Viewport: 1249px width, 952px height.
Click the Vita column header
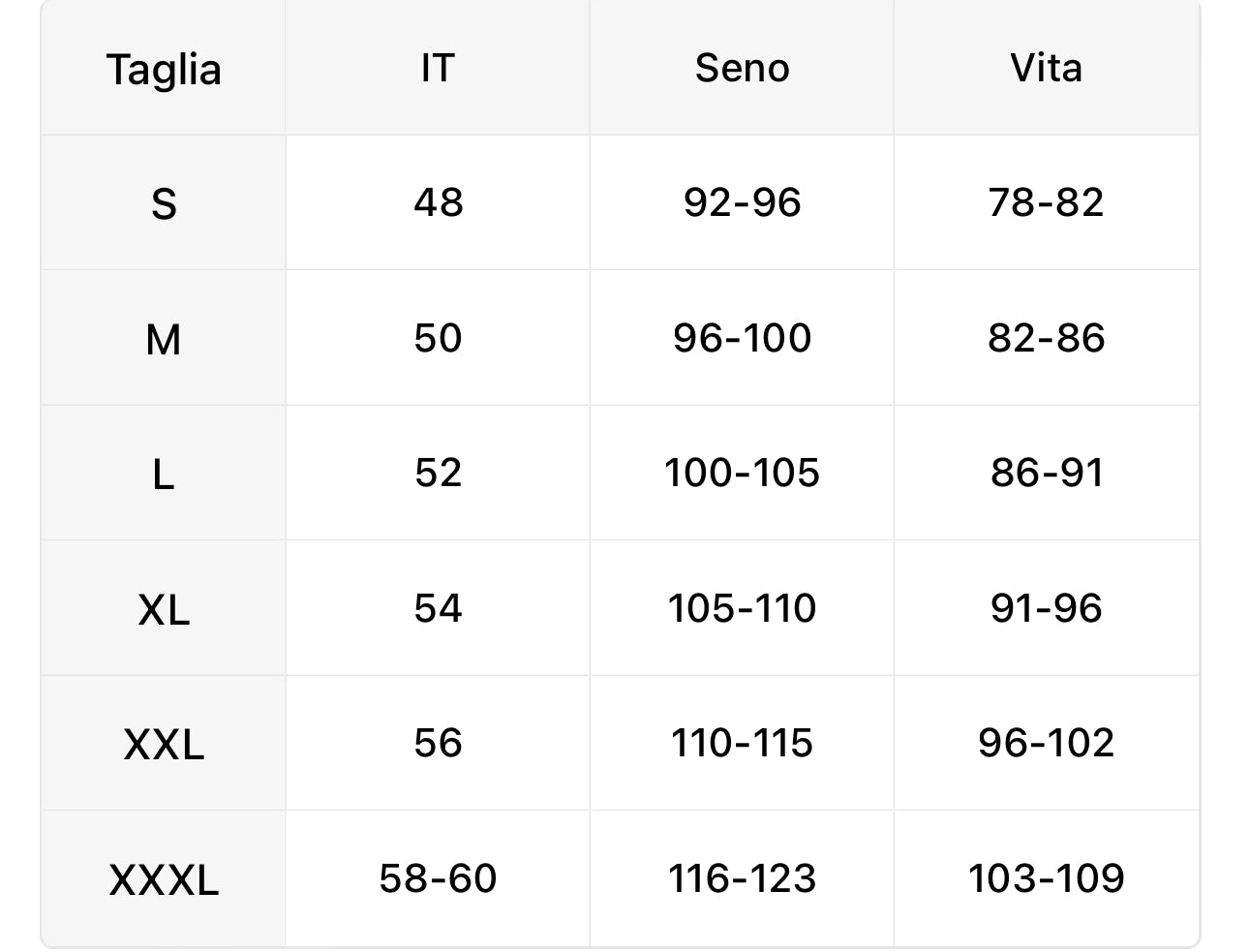1046,68
